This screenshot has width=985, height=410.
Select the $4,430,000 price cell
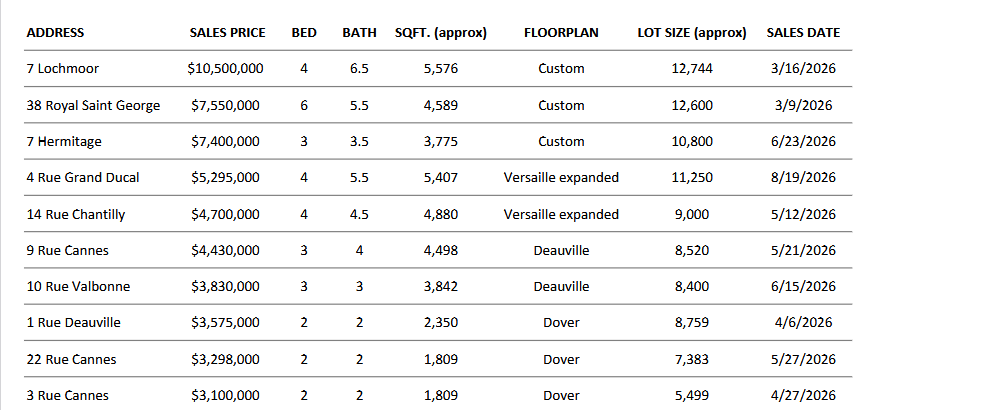point(226,250)
